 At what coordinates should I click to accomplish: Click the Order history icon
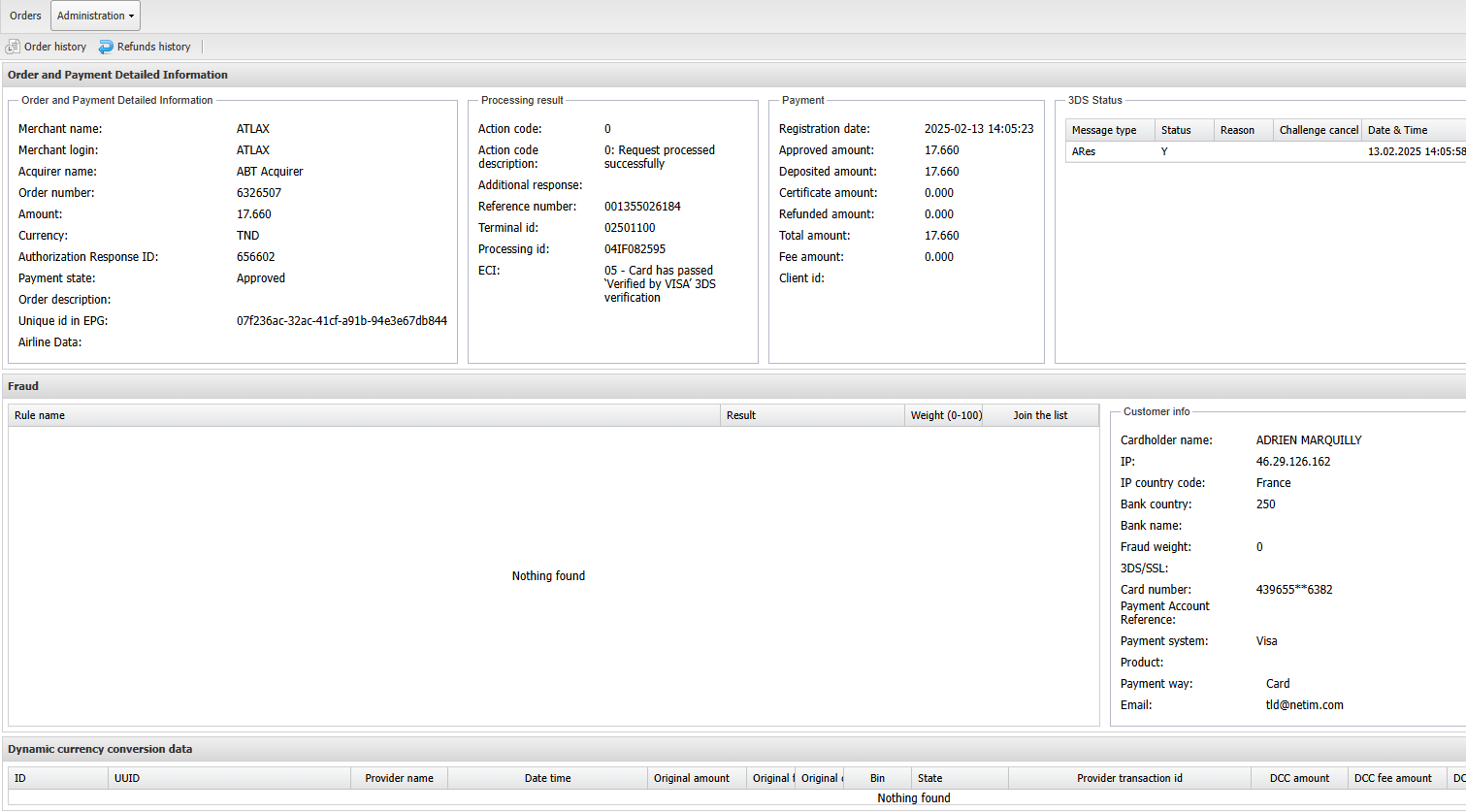pyautogui.click(x=13, y=47)
